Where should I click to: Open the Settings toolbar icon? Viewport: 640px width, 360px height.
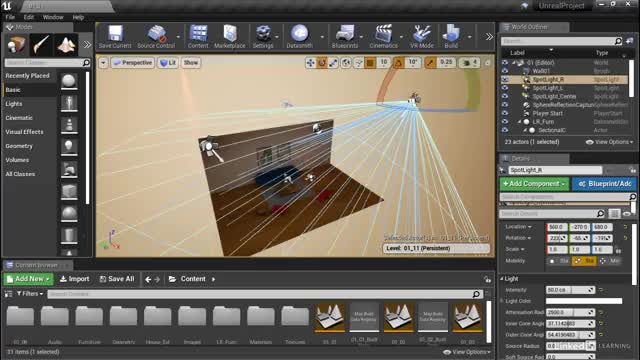point(263,37)
